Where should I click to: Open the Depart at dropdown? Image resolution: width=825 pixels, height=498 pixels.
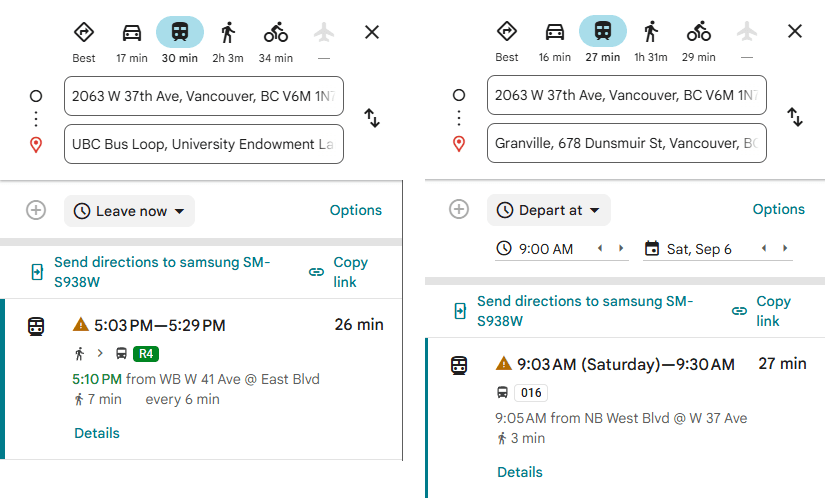coord(549,210)
